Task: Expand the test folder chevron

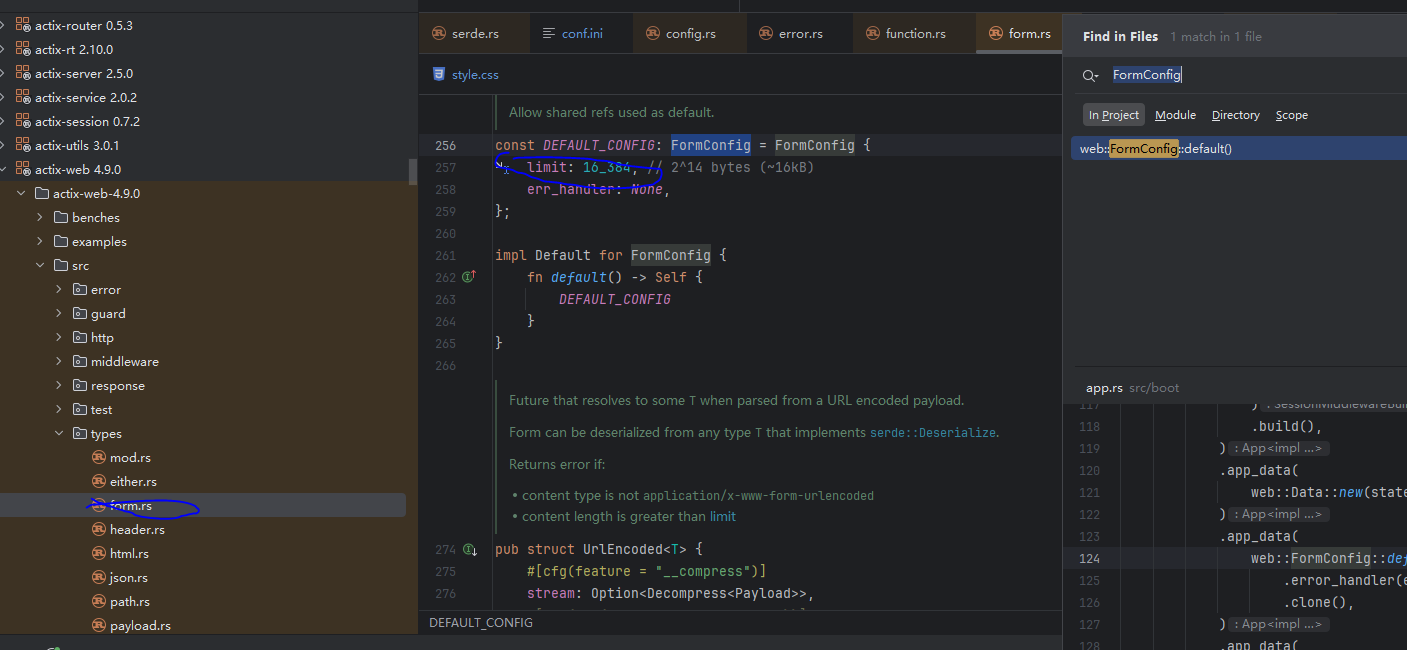Action: pyautogui.click(x=59, y=409)
